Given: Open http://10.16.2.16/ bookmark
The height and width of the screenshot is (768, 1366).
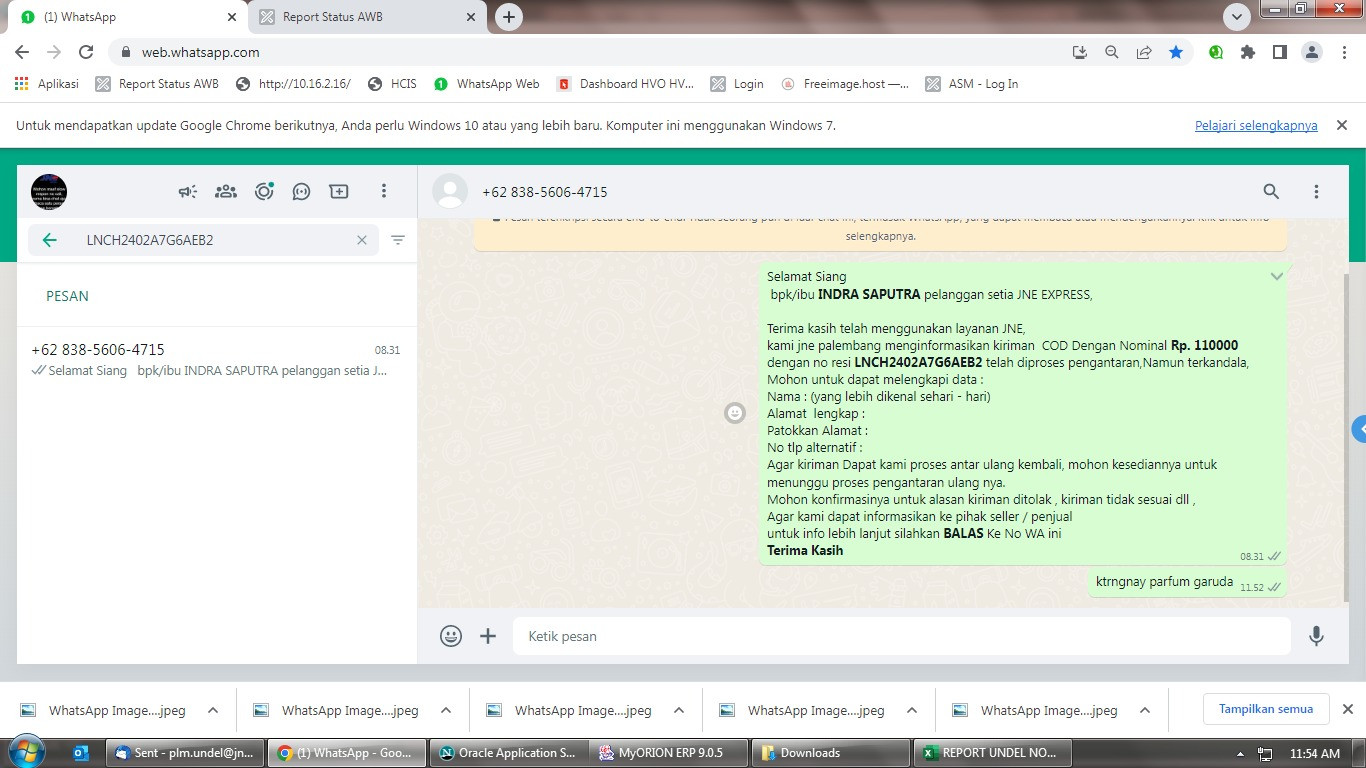Looking at the screenshot, I should coord(293,84).
